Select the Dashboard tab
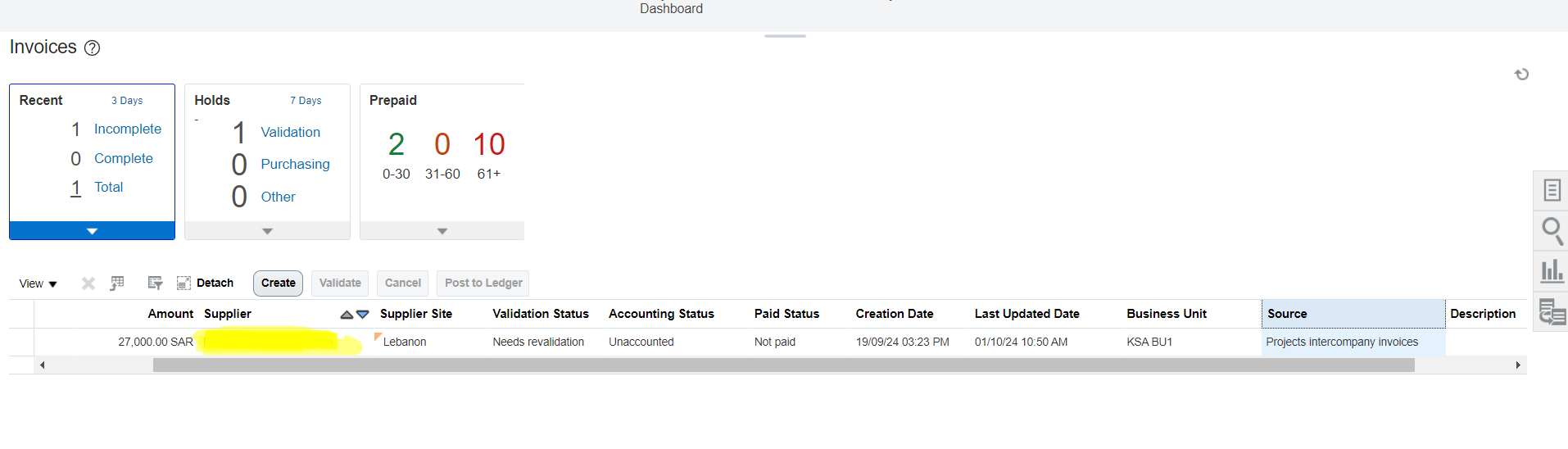Image resolution: width=1568 pixels, height=449 pixels. coord(671,8)
